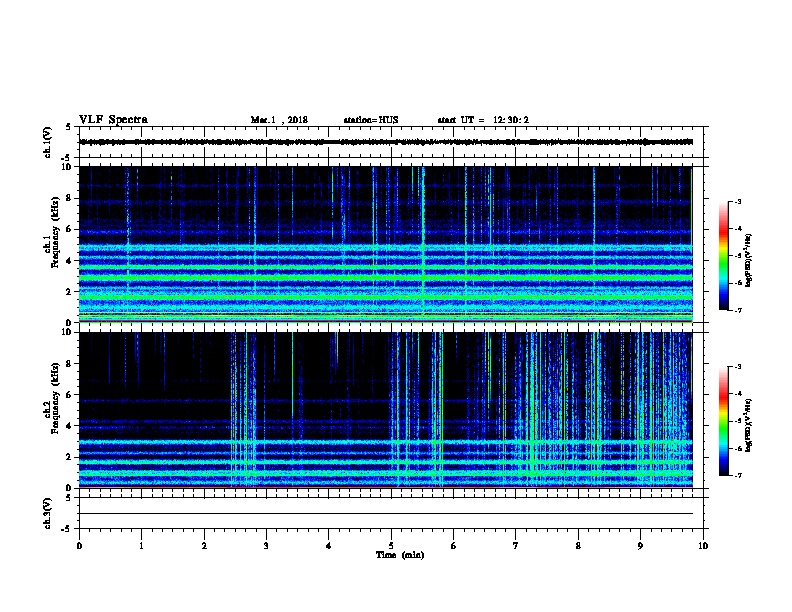Click the ch.2 frequency tick label "4"
Viewport: 792px width, 612px height.
69,426
